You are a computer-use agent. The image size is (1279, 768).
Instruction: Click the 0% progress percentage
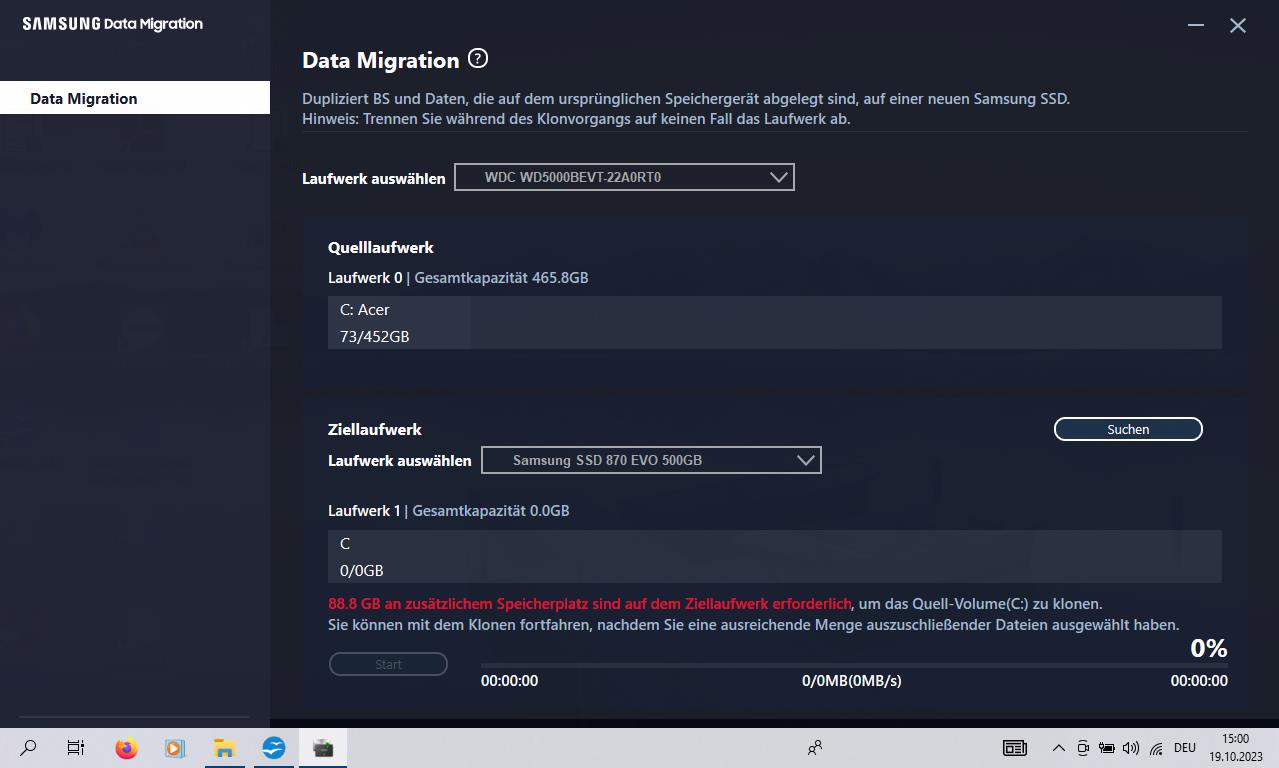point(1209,648)
